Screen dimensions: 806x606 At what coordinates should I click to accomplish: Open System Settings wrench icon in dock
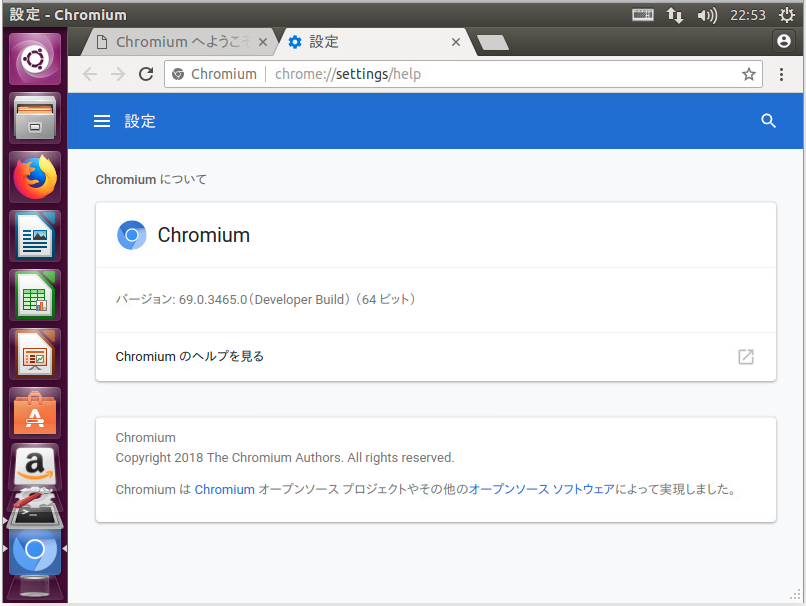[34, 497]
